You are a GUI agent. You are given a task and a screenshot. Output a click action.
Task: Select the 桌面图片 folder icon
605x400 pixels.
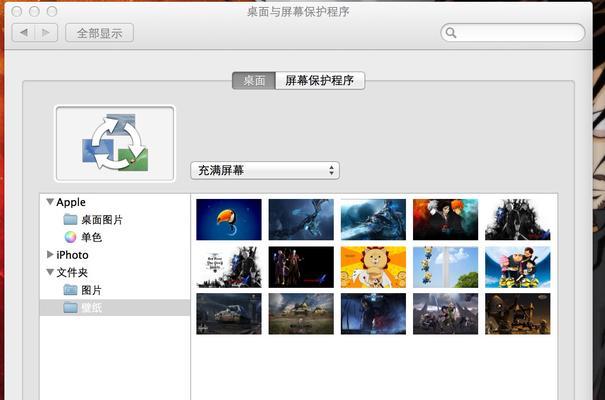[x=70, y=219]
